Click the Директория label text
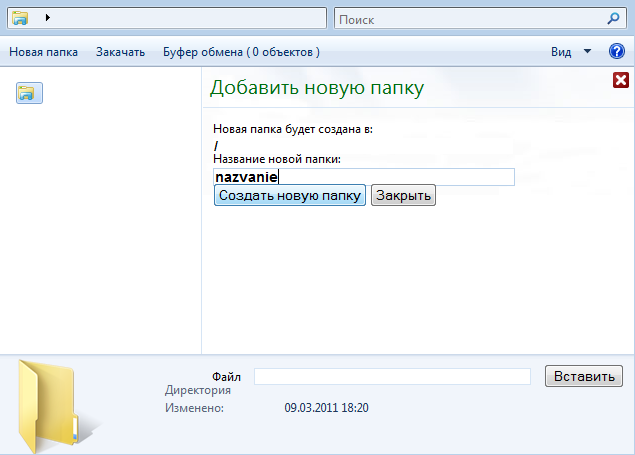Image resolution: width=635 pixels, height=455 pixels. [198, 390]
